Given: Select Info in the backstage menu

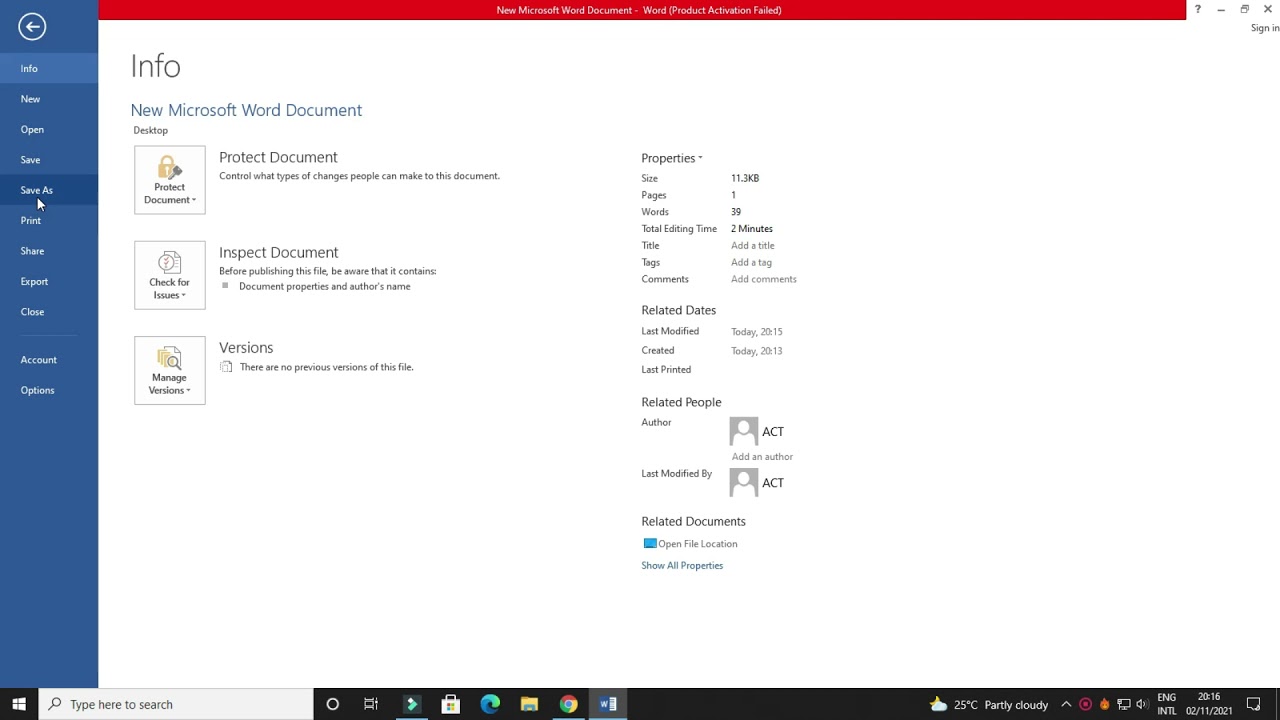Looking at the screenshot, I should coord(49,69).
